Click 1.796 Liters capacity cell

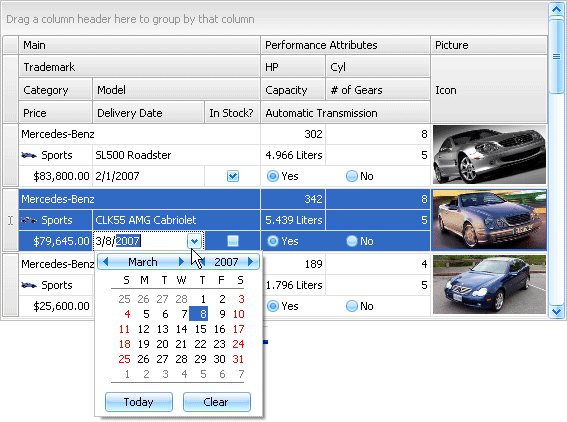293,285
